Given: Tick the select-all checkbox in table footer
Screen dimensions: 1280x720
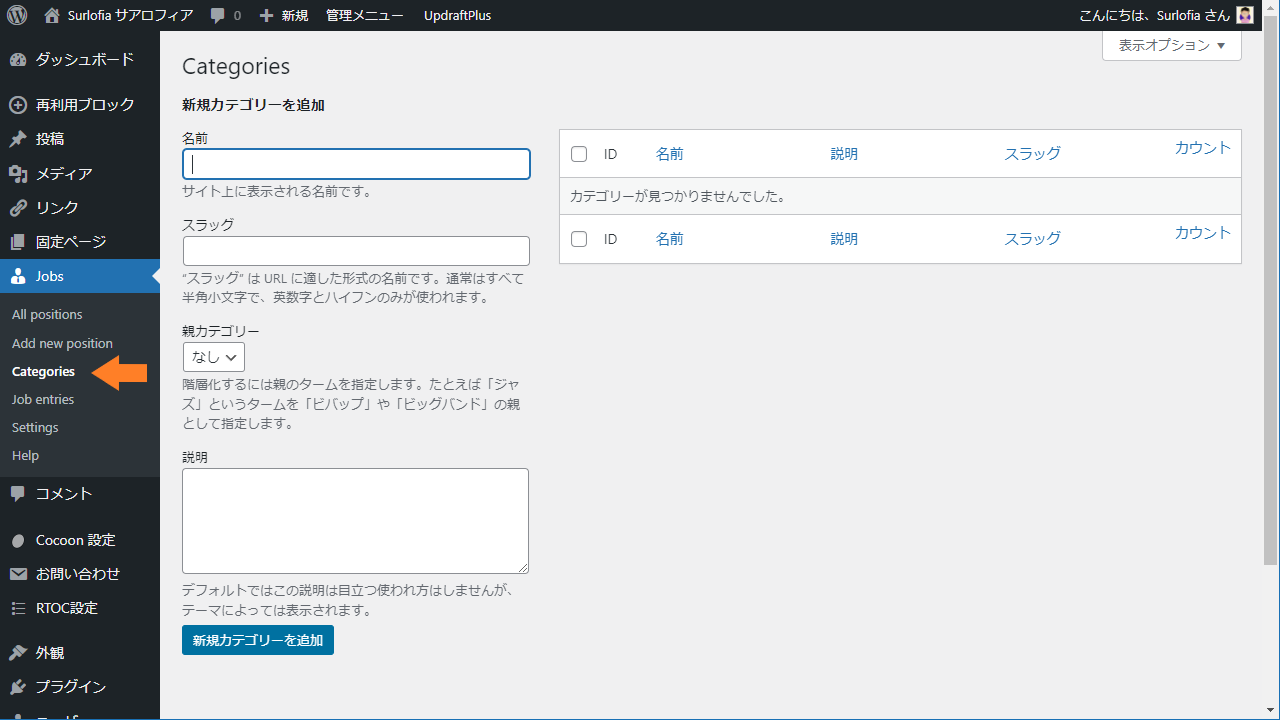Looking at the screenshot, I should click(x=579, y=239).
